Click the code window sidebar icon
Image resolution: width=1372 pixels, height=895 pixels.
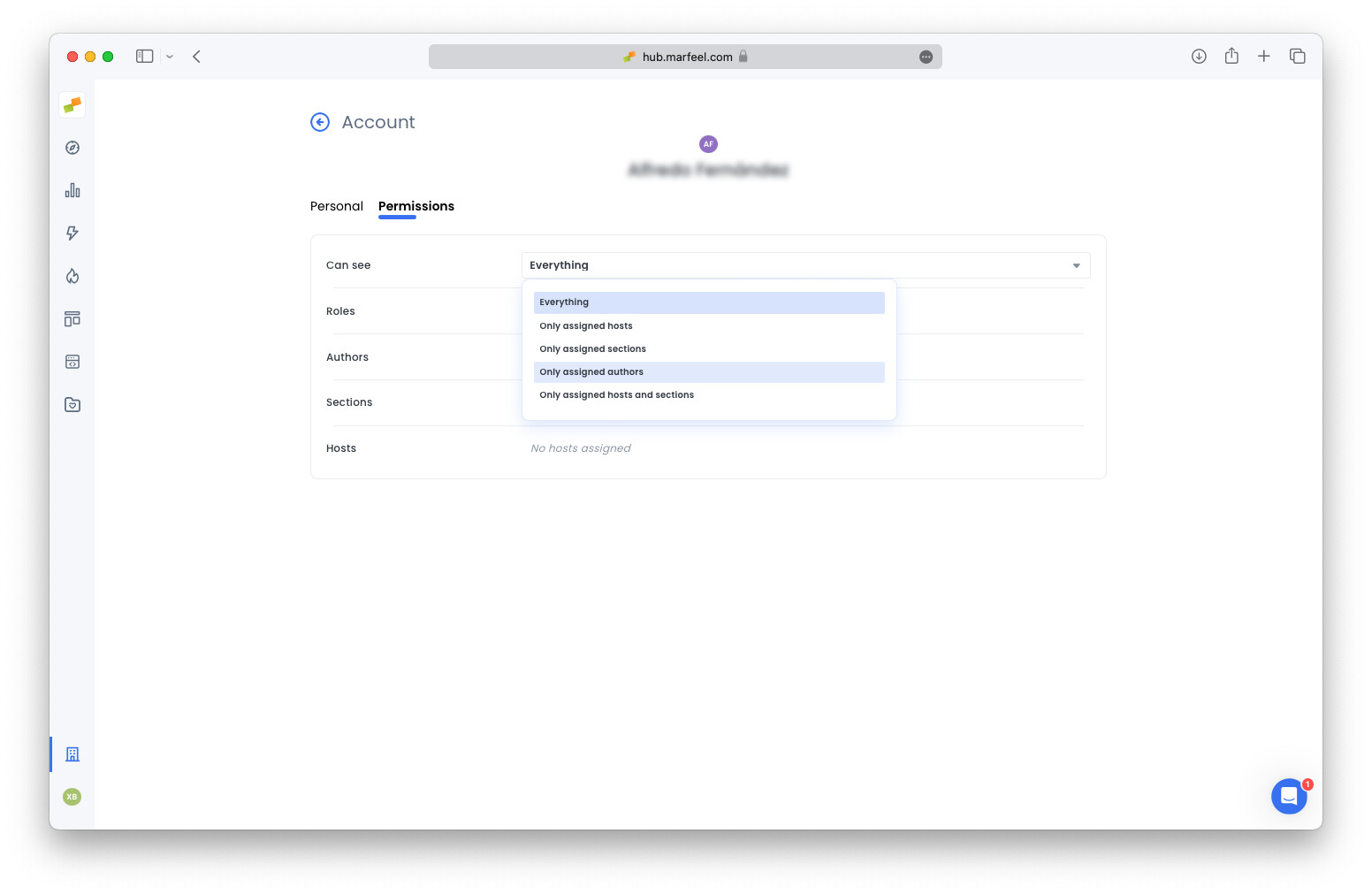(x=72, y=361)
